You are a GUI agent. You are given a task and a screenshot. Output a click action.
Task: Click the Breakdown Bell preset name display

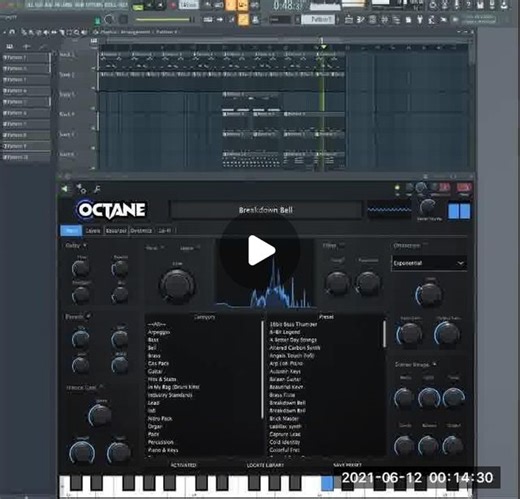click(x=266, y=210)
